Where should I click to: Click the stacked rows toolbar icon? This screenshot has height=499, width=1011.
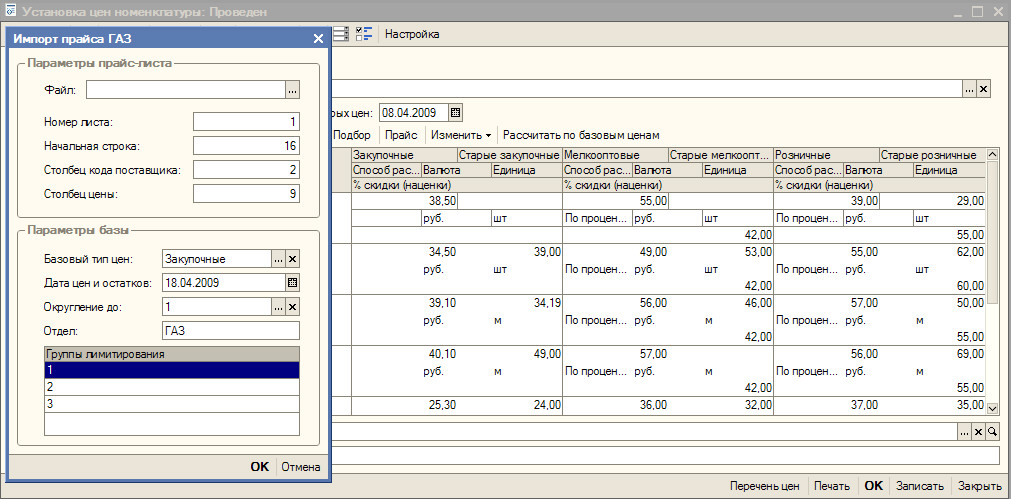click(342, 34)
